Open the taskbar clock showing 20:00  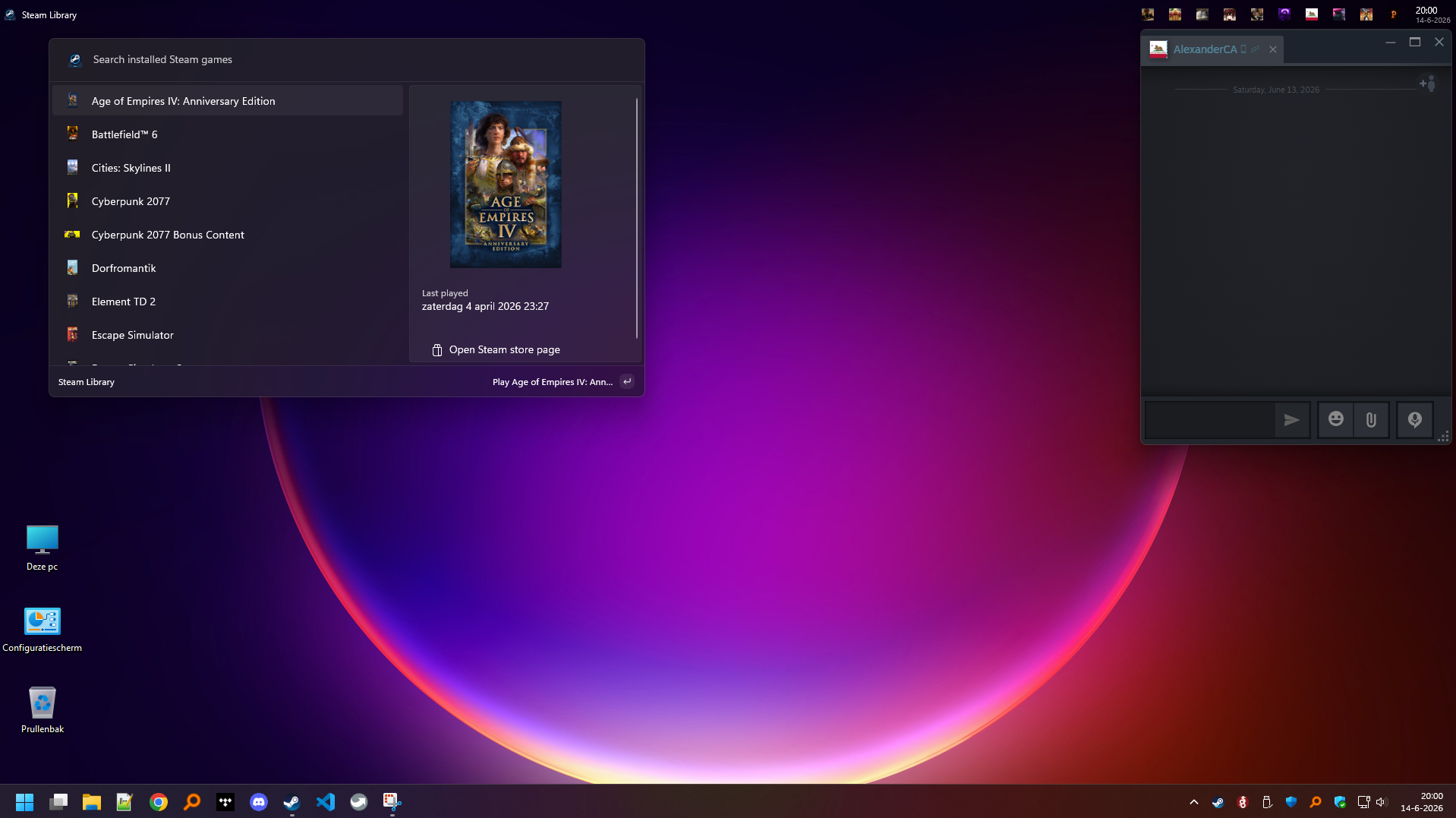point(1422,802)
